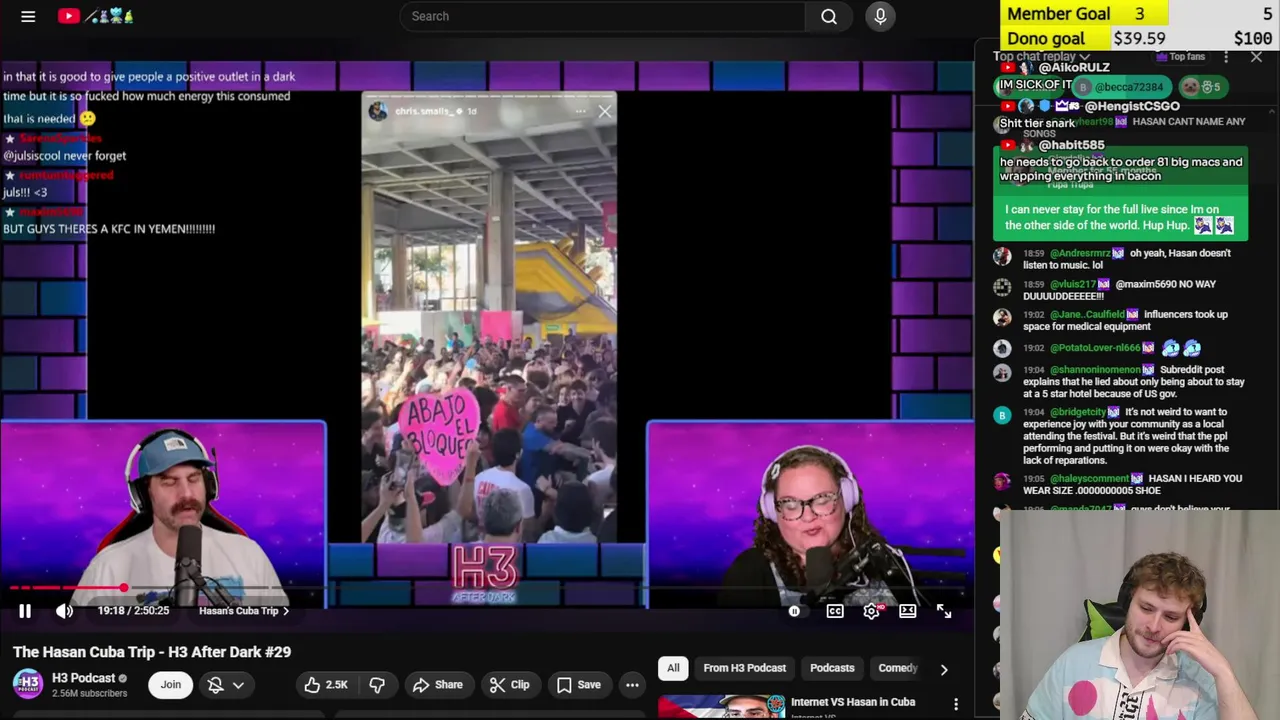This screenshot has width=1280, height=720.
Task: Close the Instagram story overlay in the video
Action: click(605, 112)
